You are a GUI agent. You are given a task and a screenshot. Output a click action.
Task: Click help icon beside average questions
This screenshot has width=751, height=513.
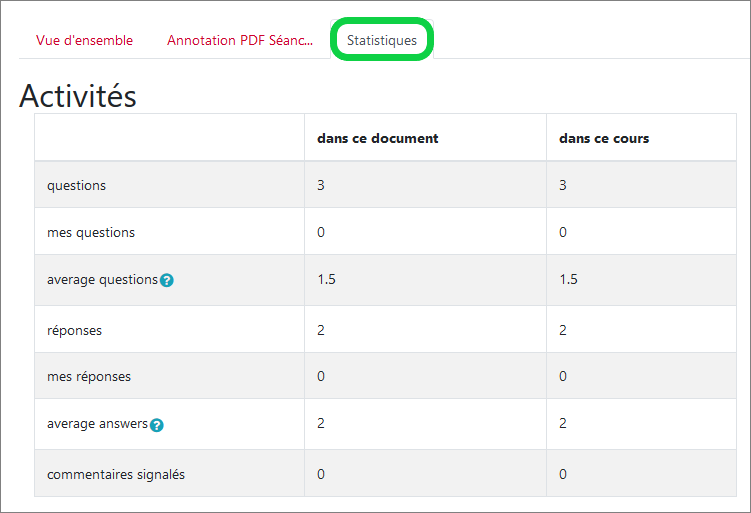[167, 281]
